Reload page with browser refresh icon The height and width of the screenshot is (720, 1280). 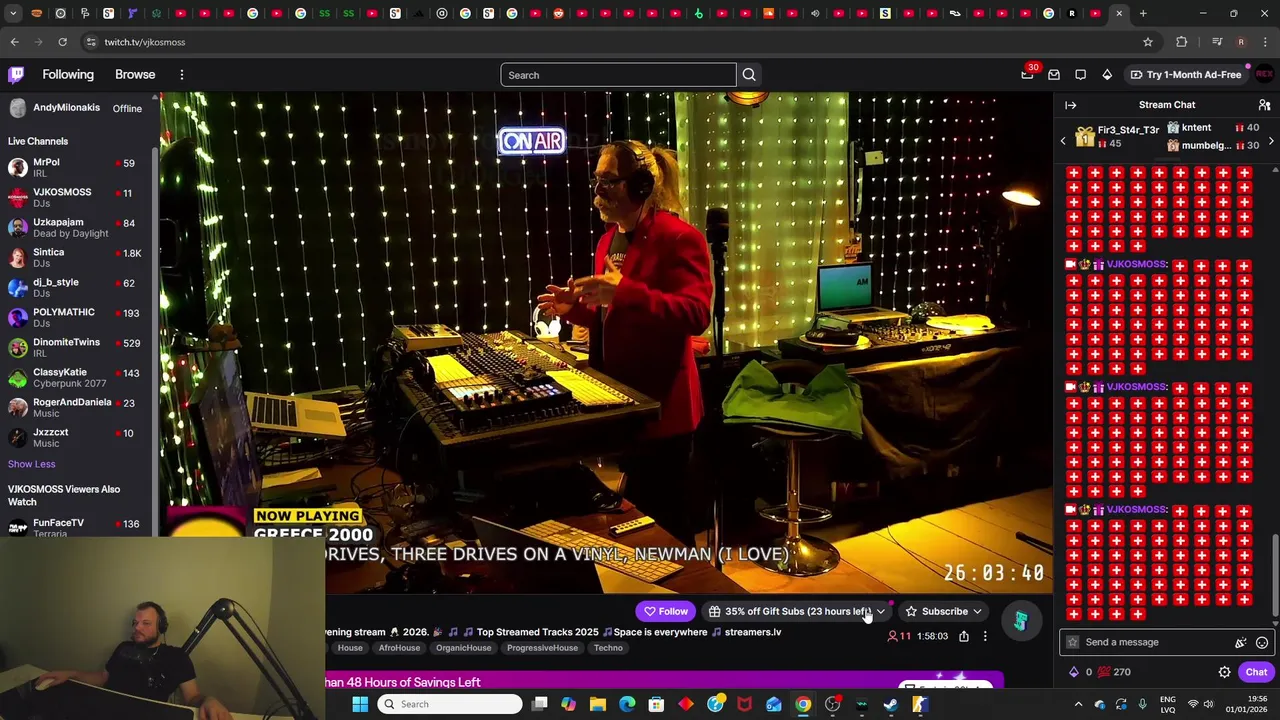point(62,42)
